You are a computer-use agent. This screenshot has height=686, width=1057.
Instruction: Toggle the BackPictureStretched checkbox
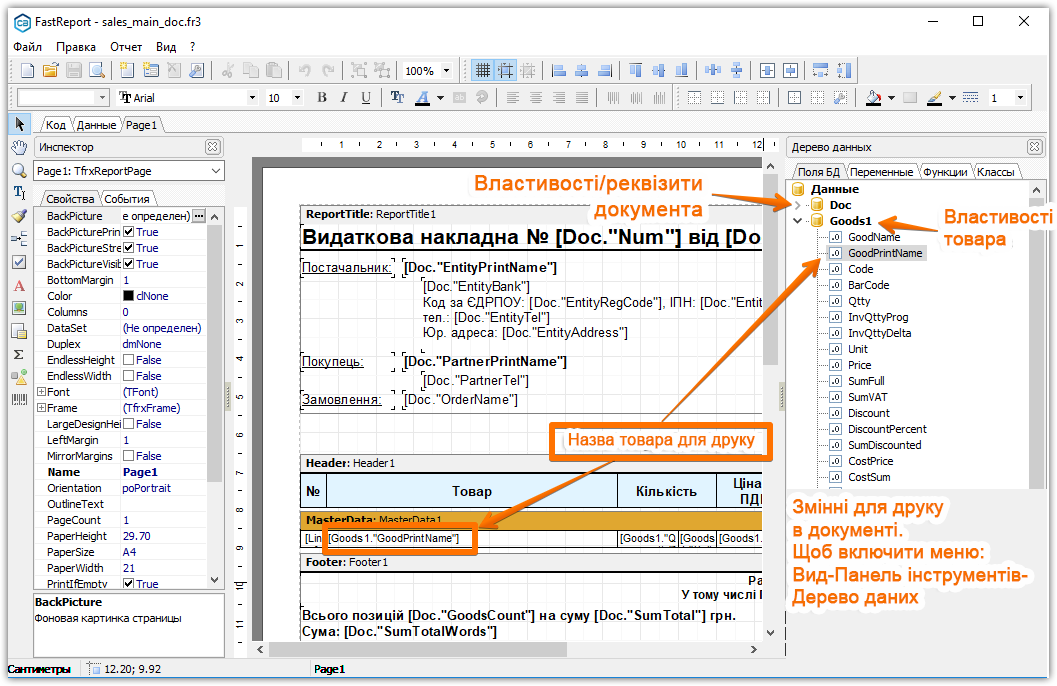click(129, 248)
